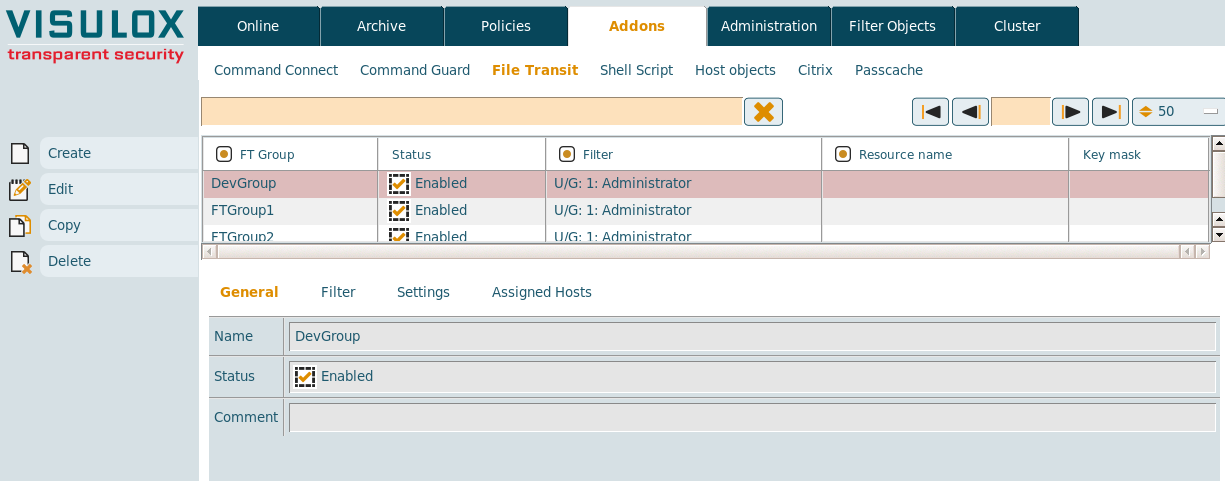This screenshot has height=481, width=1225.
Task: Open the Command Guard addon link
Action: (414, 70)
